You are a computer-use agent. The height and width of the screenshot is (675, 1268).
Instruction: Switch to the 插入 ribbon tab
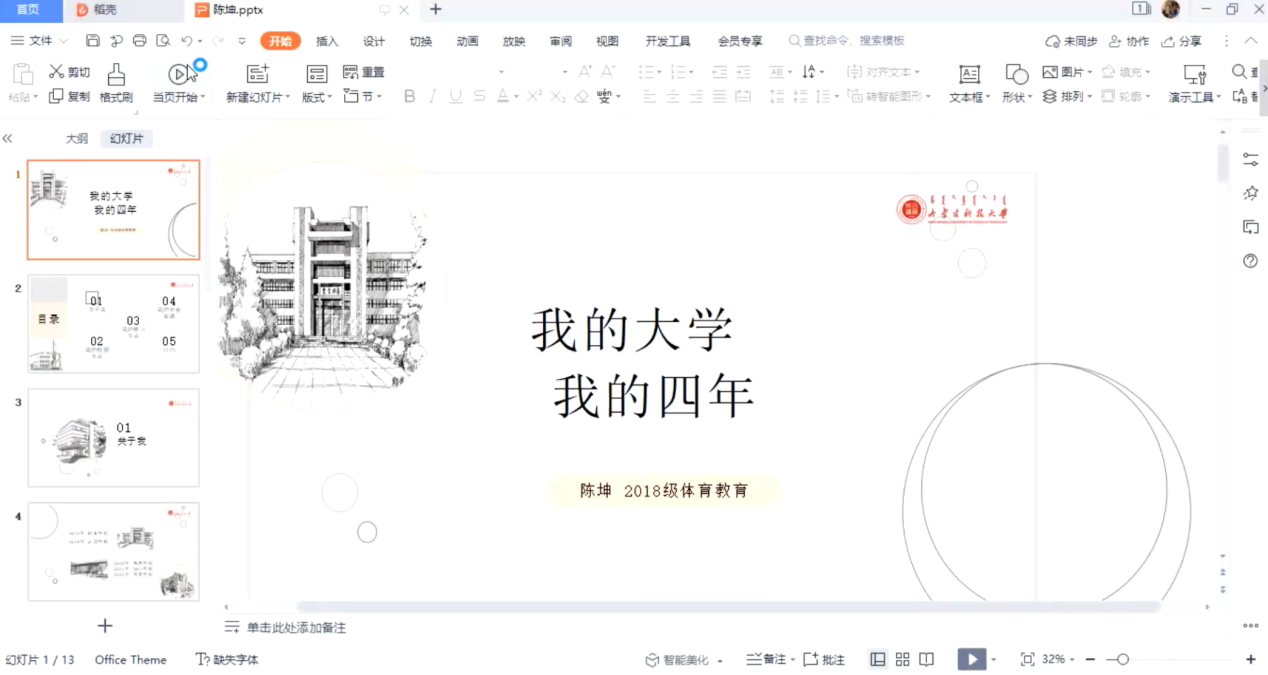point(327,41)
